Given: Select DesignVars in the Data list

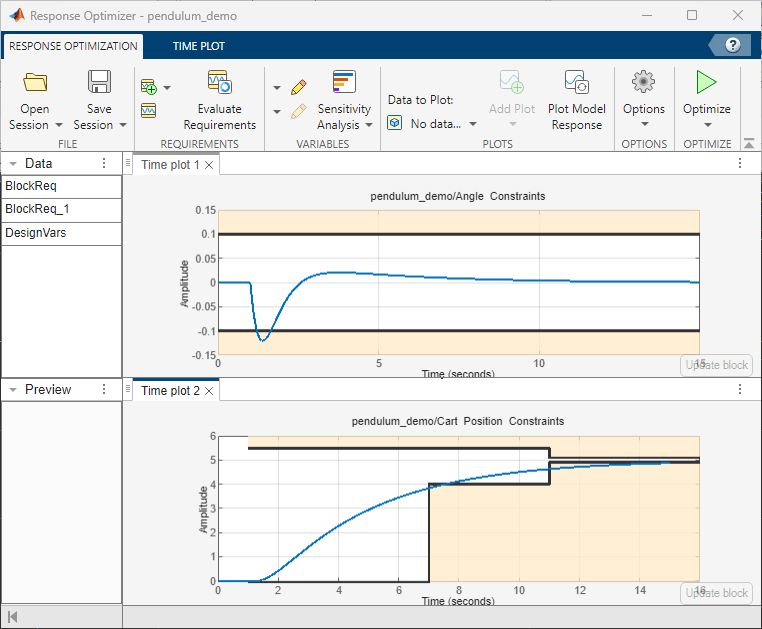Looking at the screenshot, I should 36,232.
